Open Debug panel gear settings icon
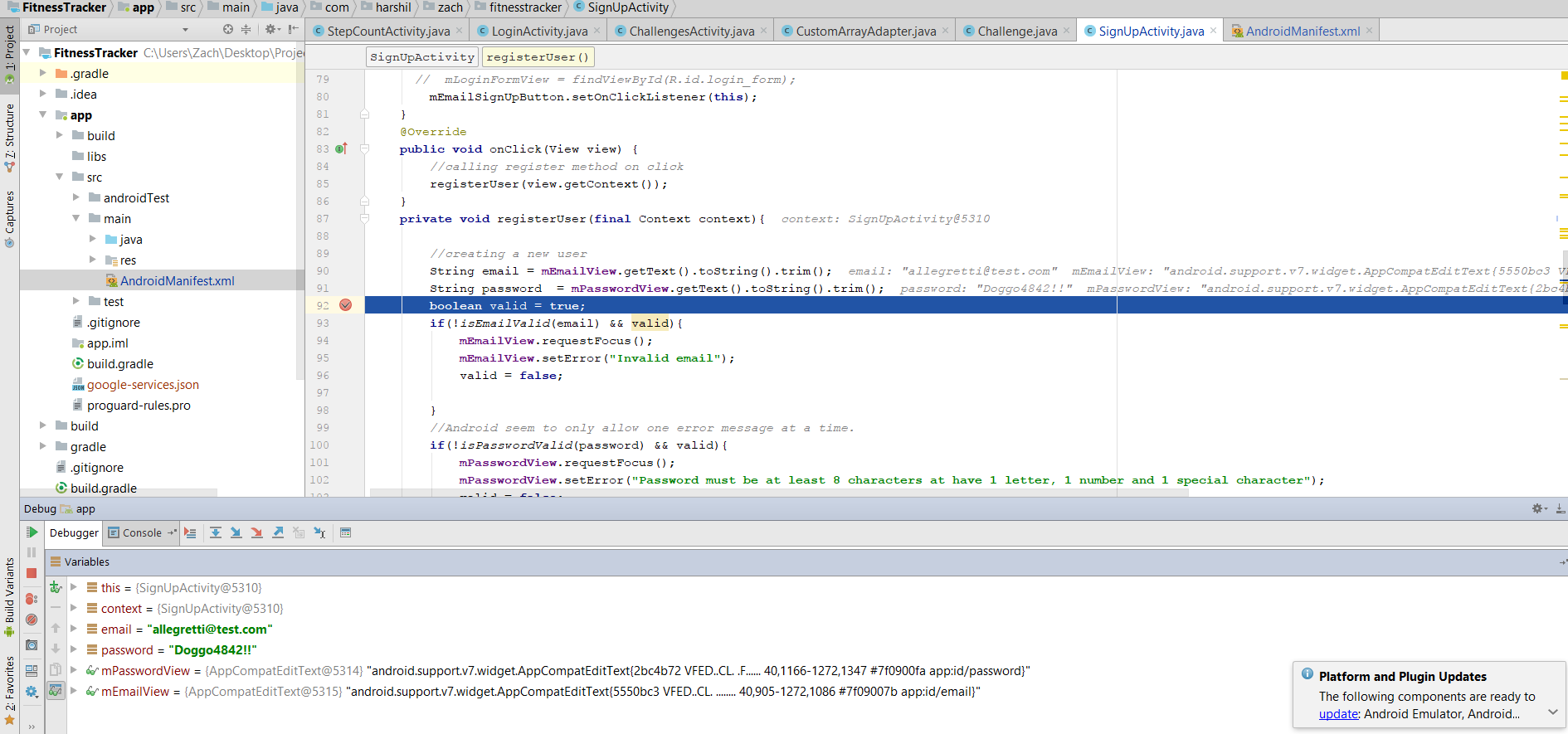 coord(1539,508)
